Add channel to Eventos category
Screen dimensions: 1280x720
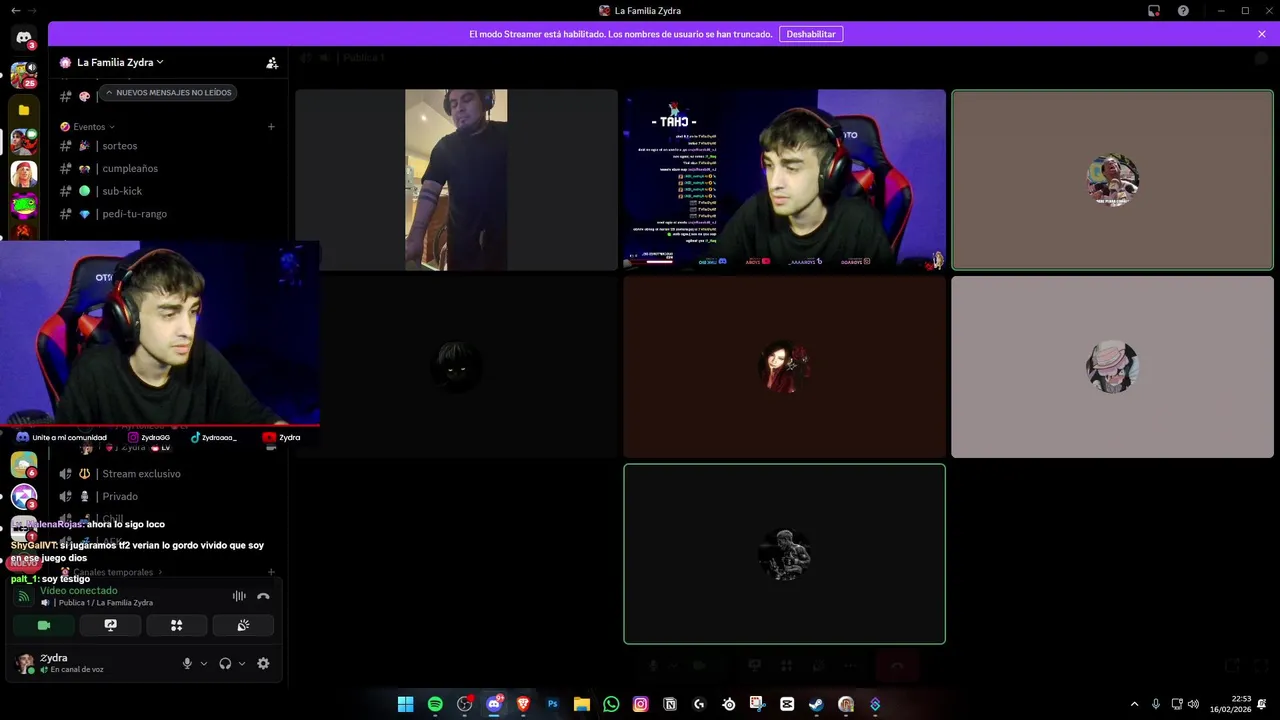click(x=271, y=127)
